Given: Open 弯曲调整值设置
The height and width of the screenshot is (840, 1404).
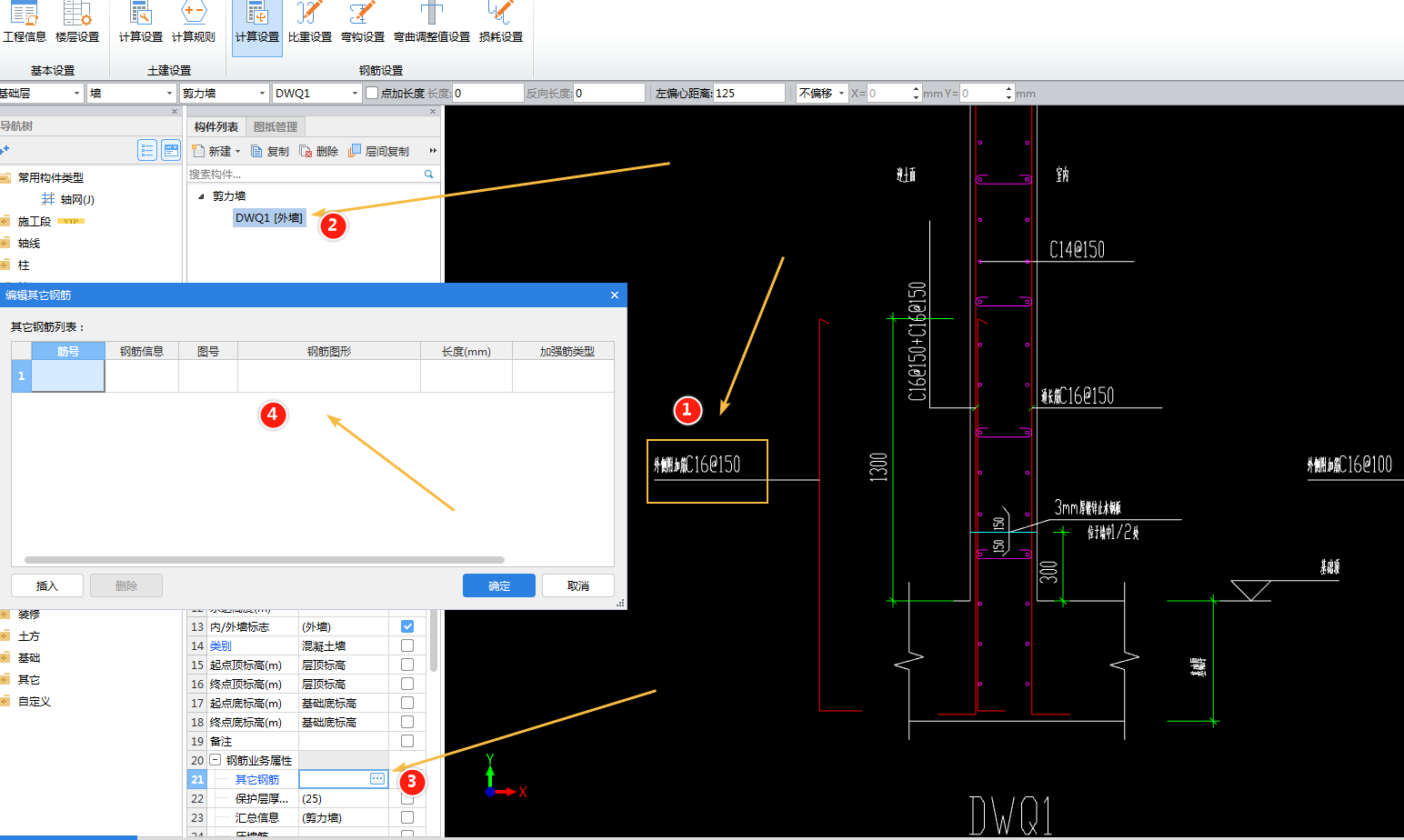Looking at the screenshot, I should [432, 24].
